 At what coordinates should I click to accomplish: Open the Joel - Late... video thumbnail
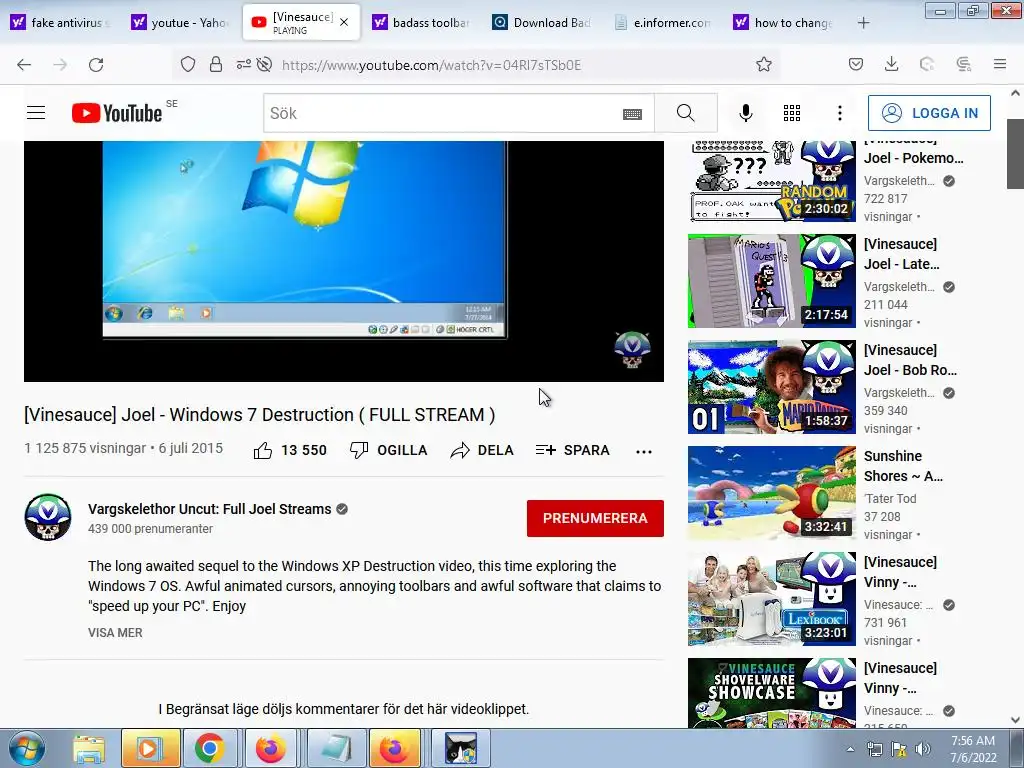click(771, 281)
